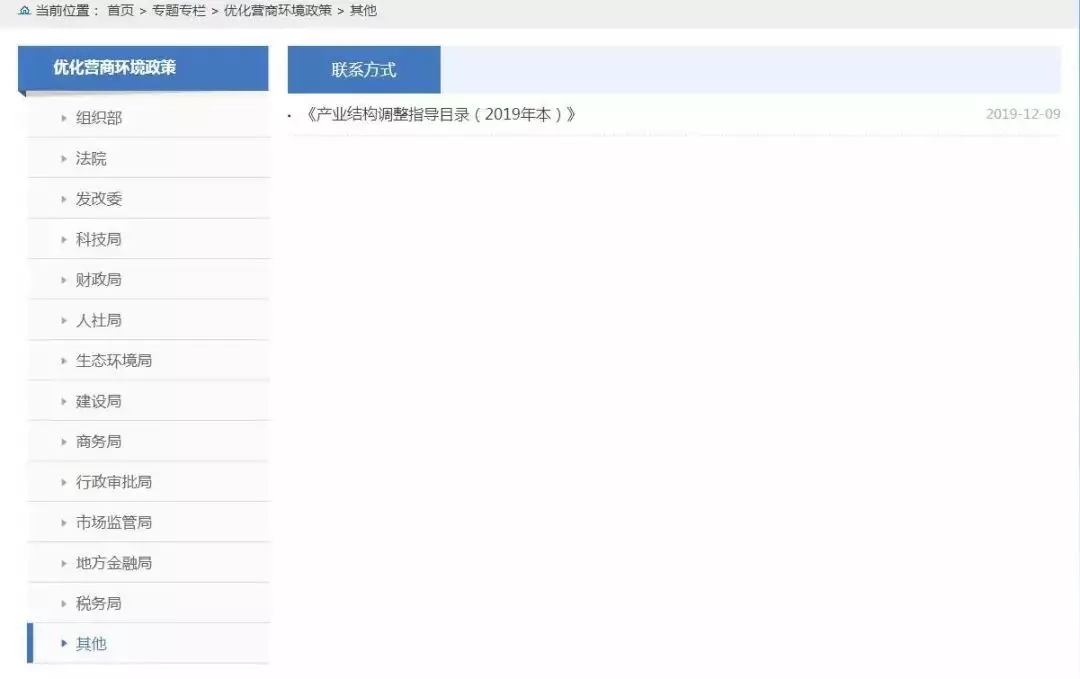Open the 地方金融局 sidebar item

[x=114, y=563]
